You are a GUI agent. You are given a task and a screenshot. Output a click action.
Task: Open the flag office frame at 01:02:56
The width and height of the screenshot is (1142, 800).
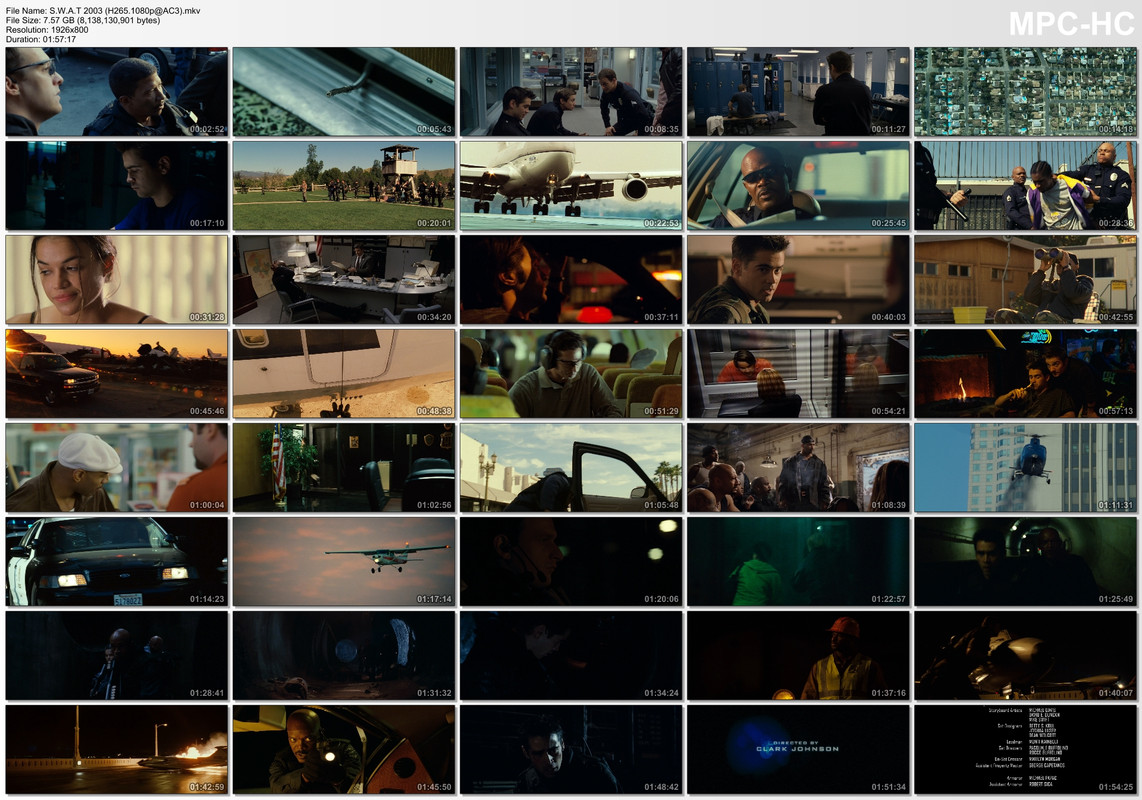[344, 468]
